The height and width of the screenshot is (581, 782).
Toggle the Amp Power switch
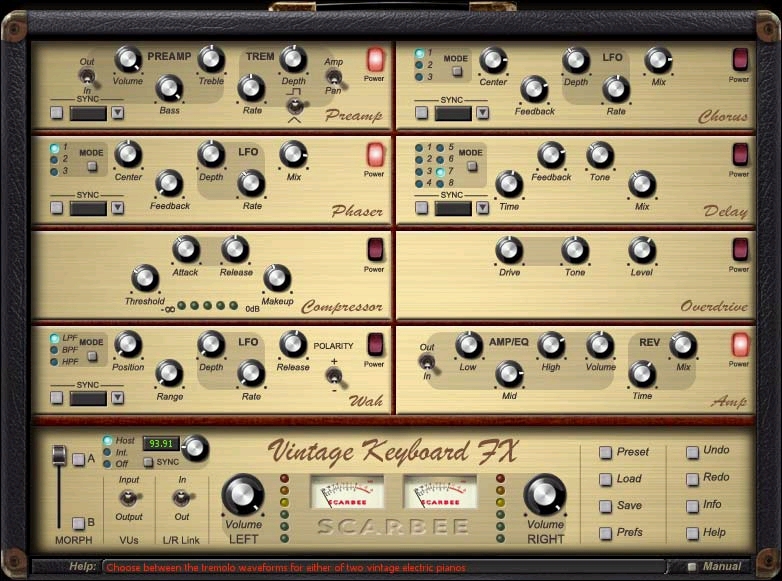[x=740, y=345]
